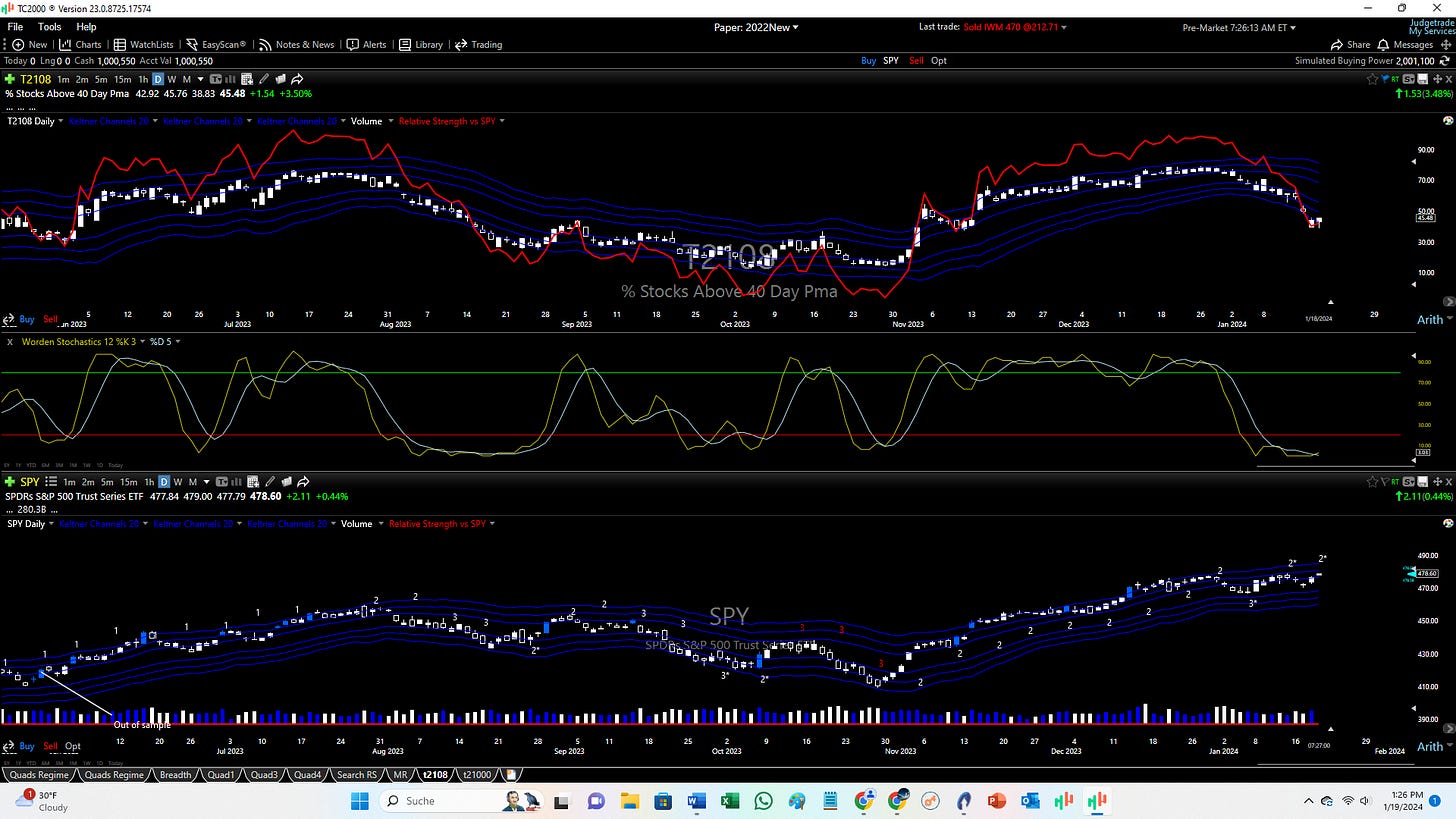Click the horizontal scrollbar arrow at the T2108 chart's right edge
This screenshot has height=819, width=1456.
(1449, 301)
